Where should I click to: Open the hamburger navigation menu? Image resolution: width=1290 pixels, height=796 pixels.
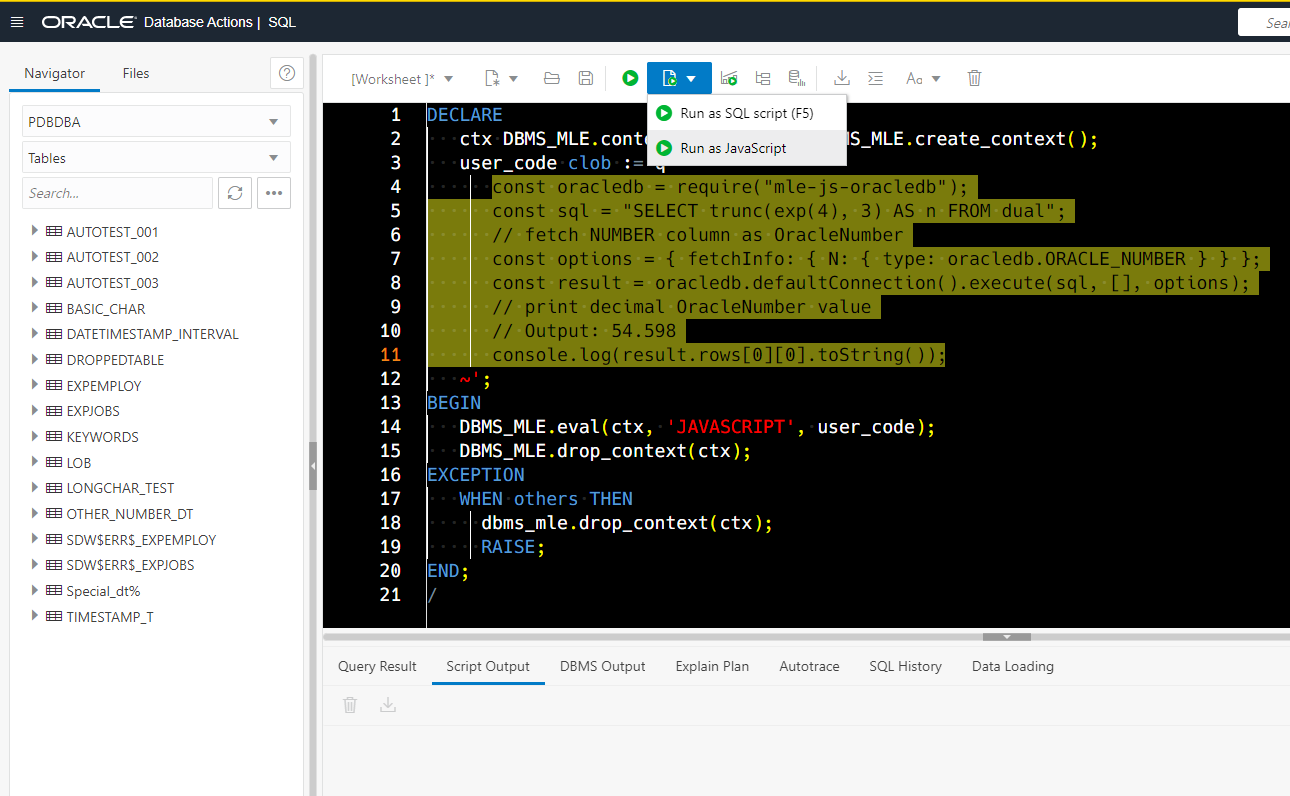16,22
